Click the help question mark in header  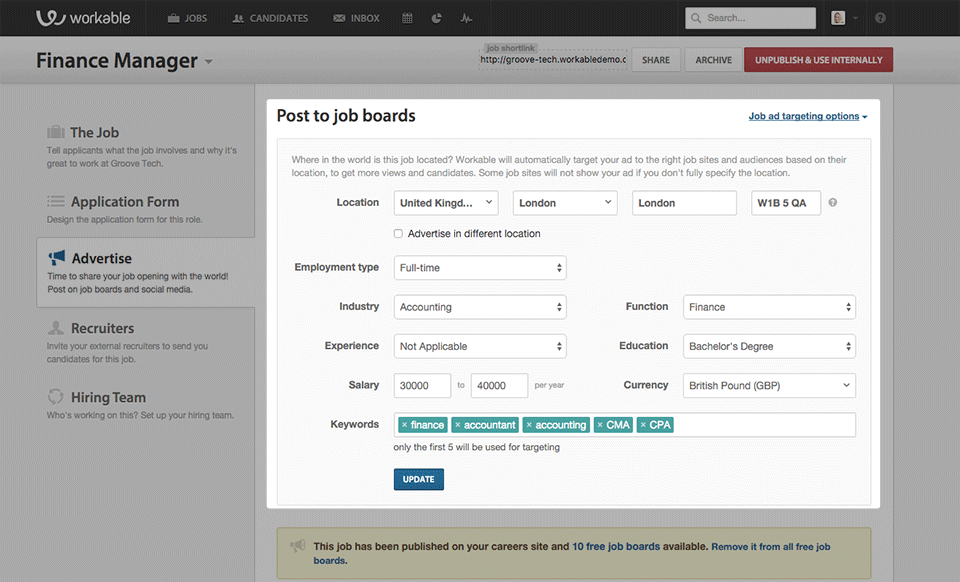click(880, 18)
